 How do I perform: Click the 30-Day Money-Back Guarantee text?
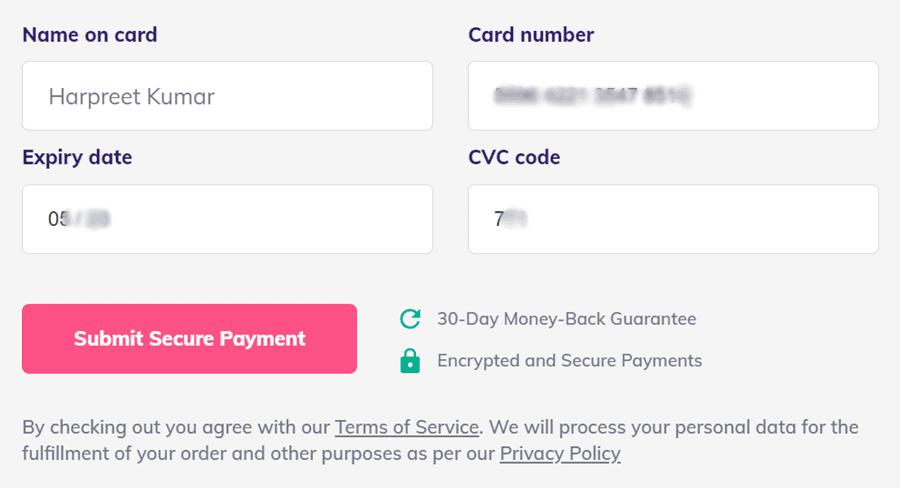coord(567,319)
